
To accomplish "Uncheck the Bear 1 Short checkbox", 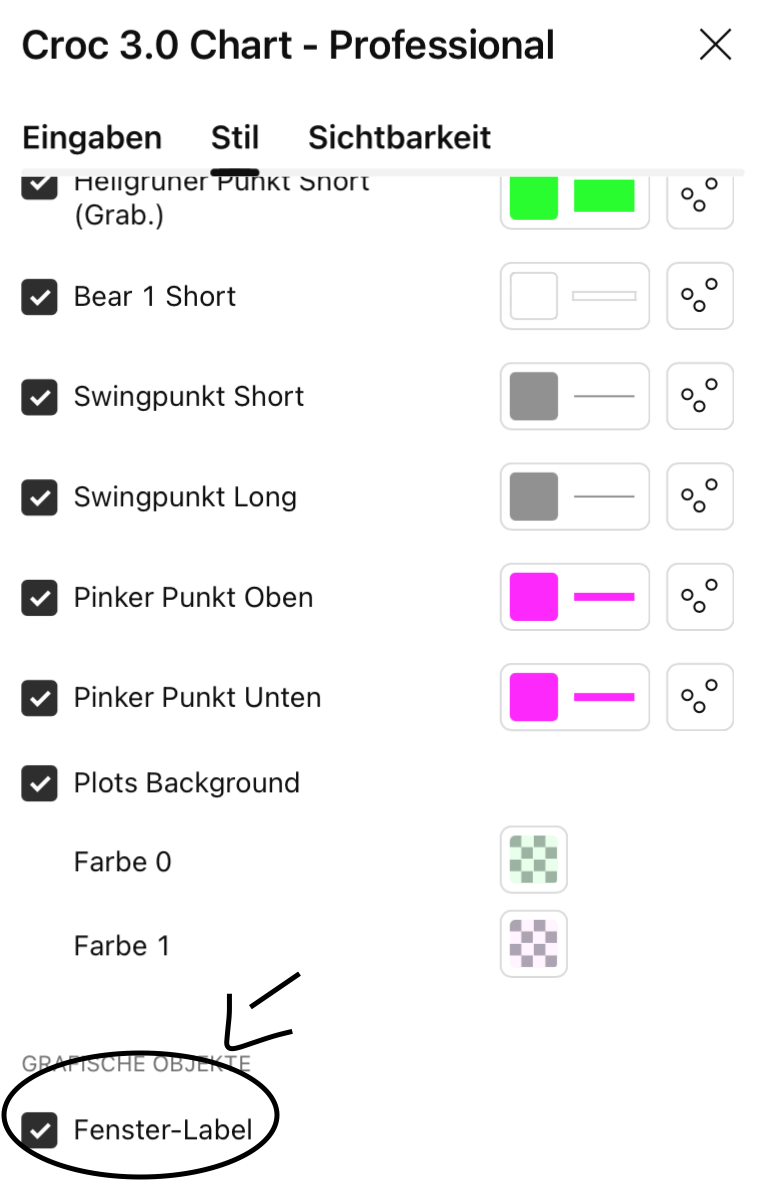I will [39, 297].
